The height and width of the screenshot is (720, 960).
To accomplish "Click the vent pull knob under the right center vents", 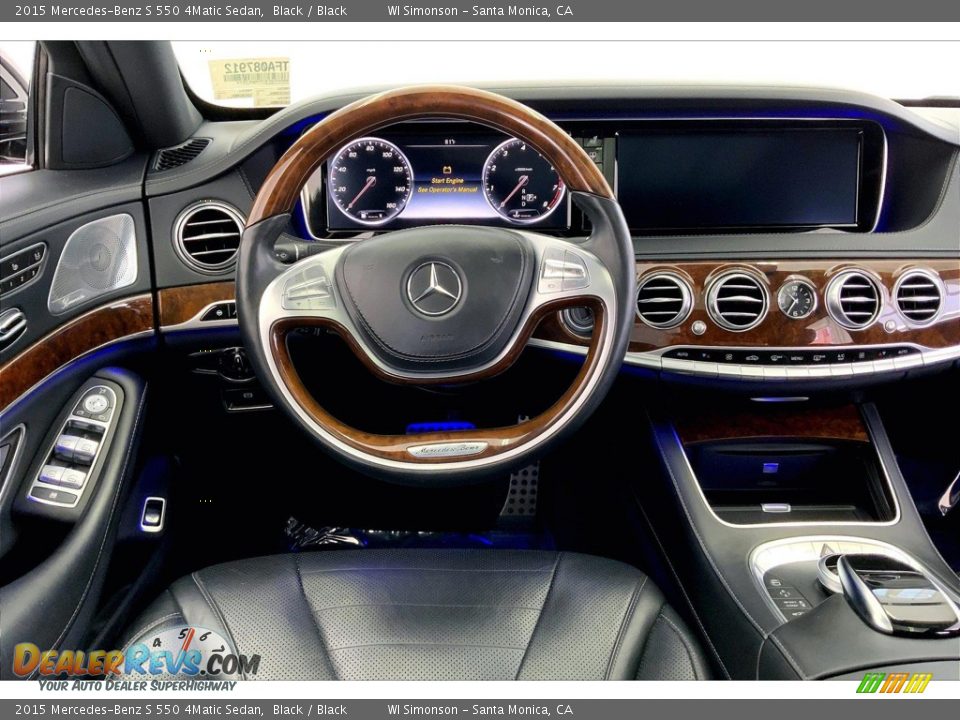I will (891, 326).
